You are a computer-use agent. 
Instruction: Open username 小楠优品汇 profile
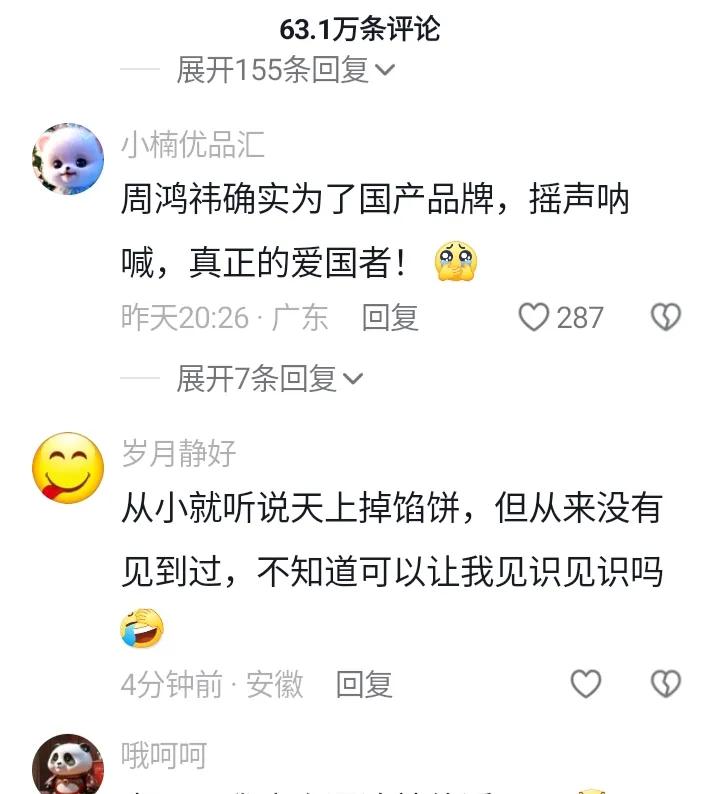[x=193, y=144]
